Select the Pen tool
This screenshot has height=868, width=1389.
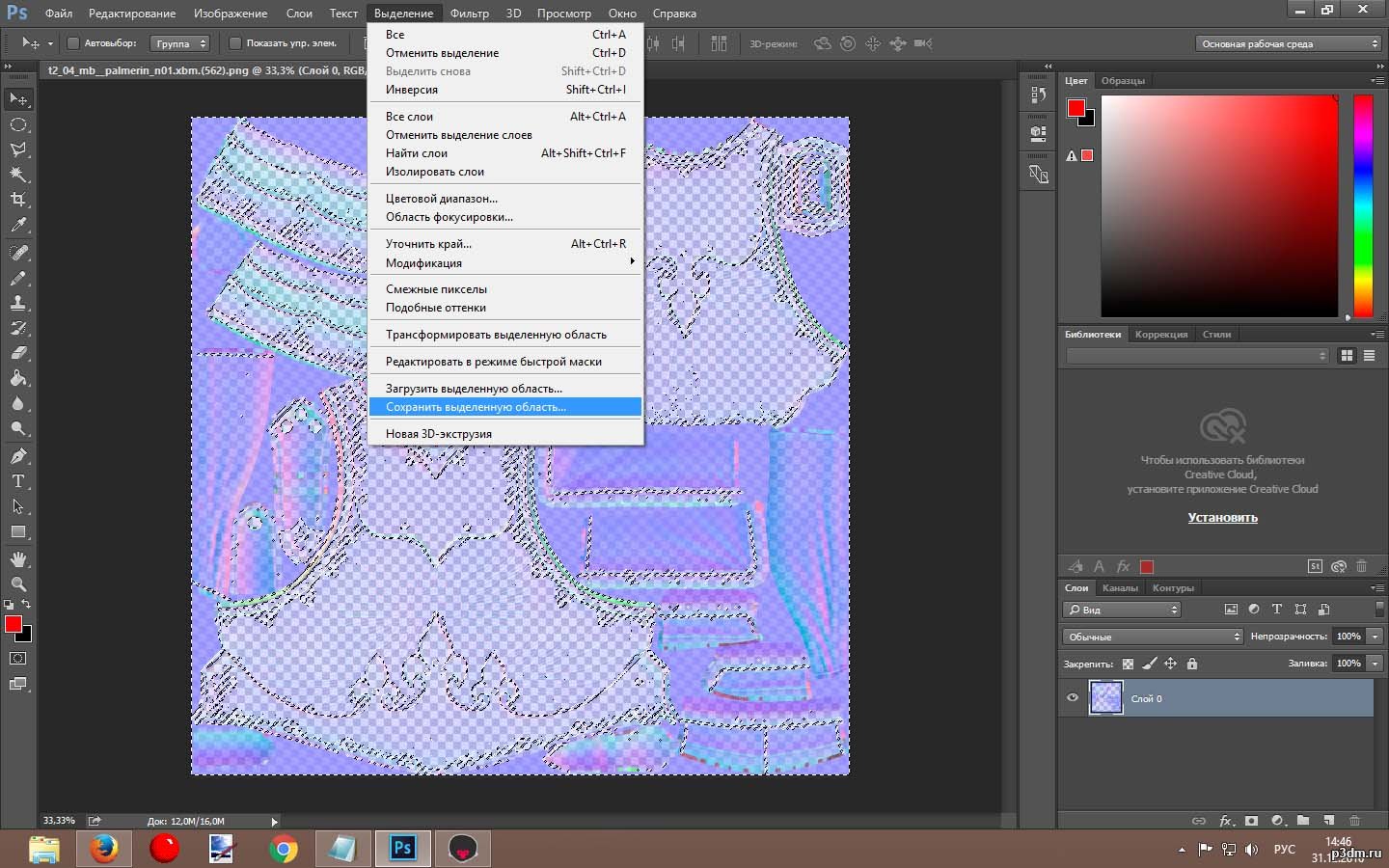tap(18, 455)
